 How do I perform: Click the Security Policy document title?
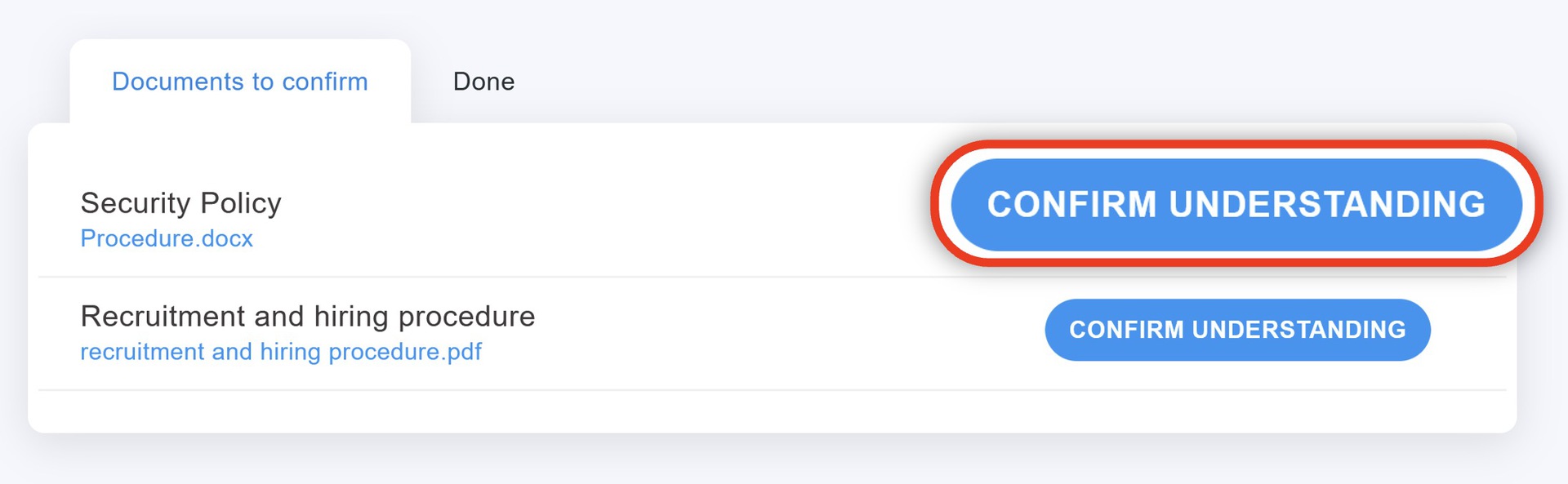[x=180, y=202]
